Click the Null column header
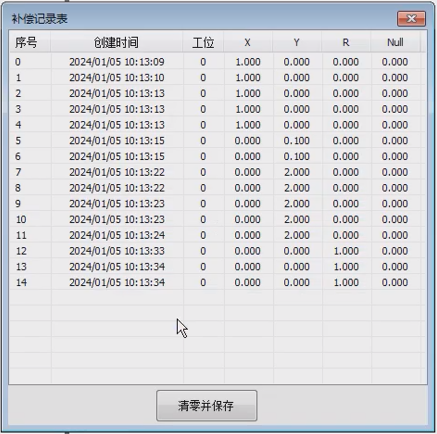 pos(395,42)
